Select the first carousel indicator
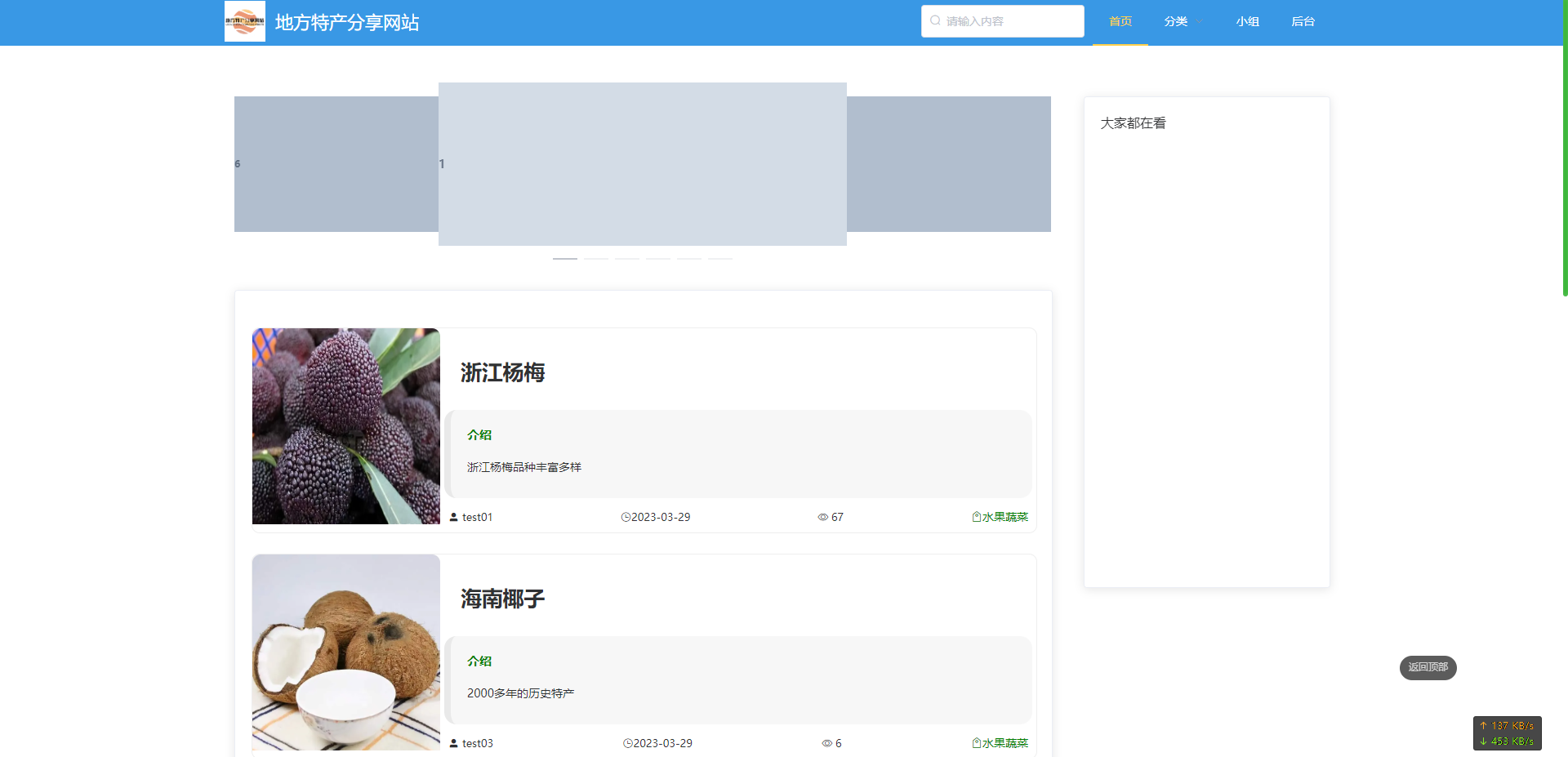The image size is (1568, 757). click(x=565, y=258)
